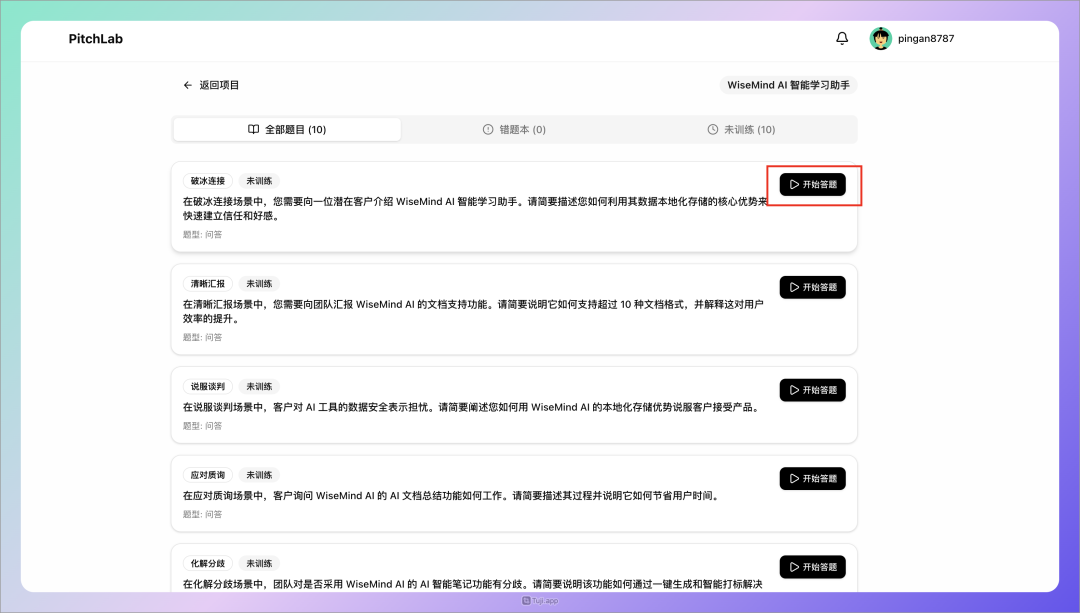Switch to the 错题本 (0) tab

(x=514, y=129)
